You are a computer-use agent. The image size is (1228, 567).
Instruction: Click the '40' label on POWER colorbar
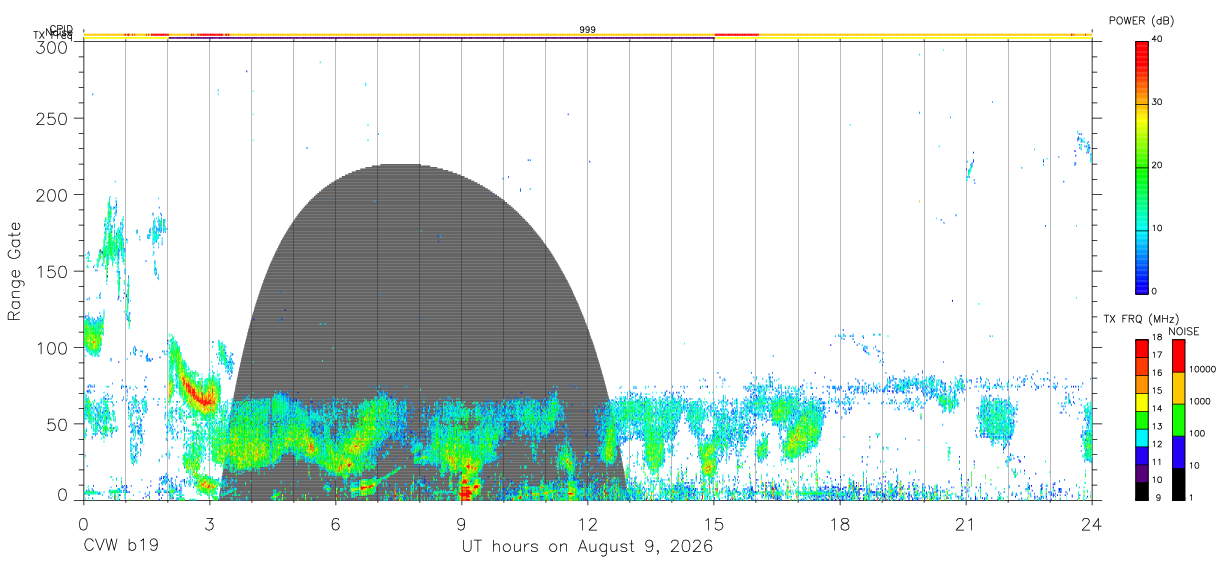click(1158, 39)
